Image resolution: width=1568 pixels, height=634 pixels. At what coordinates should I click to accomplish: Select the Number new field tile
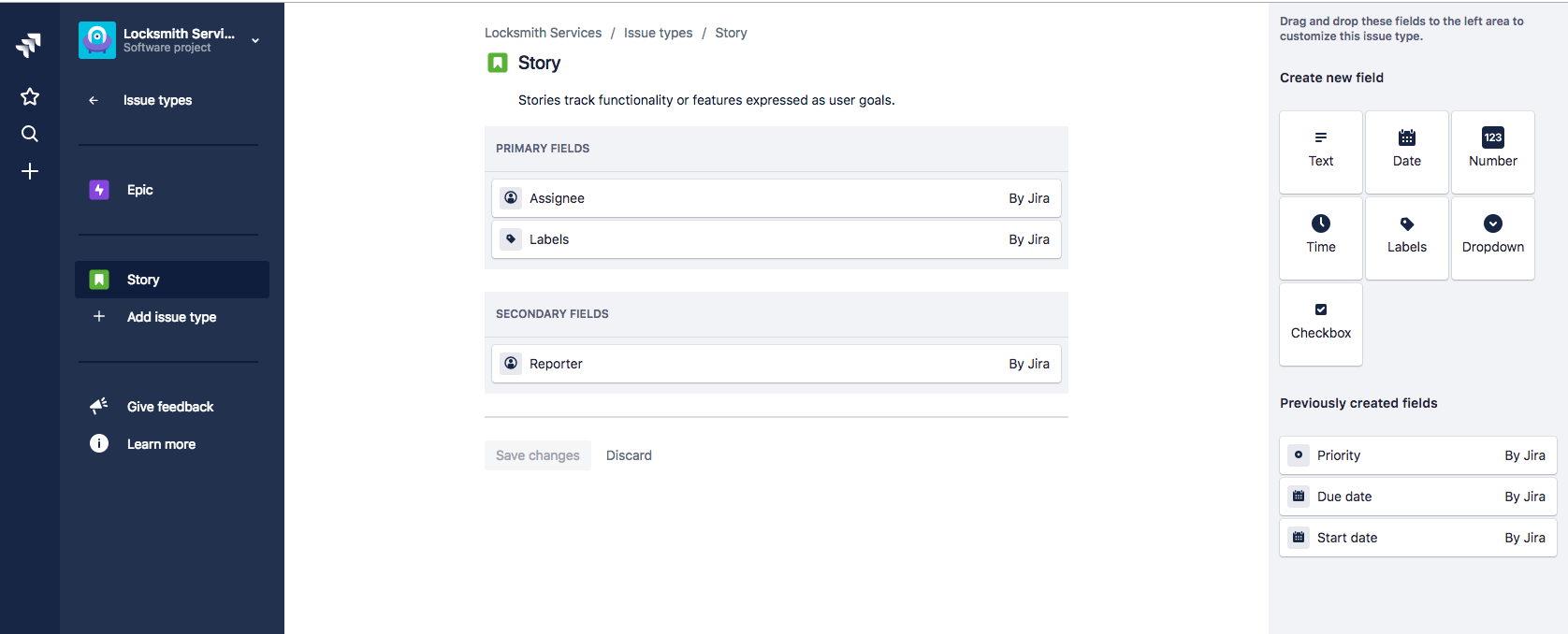(1493, 152)
